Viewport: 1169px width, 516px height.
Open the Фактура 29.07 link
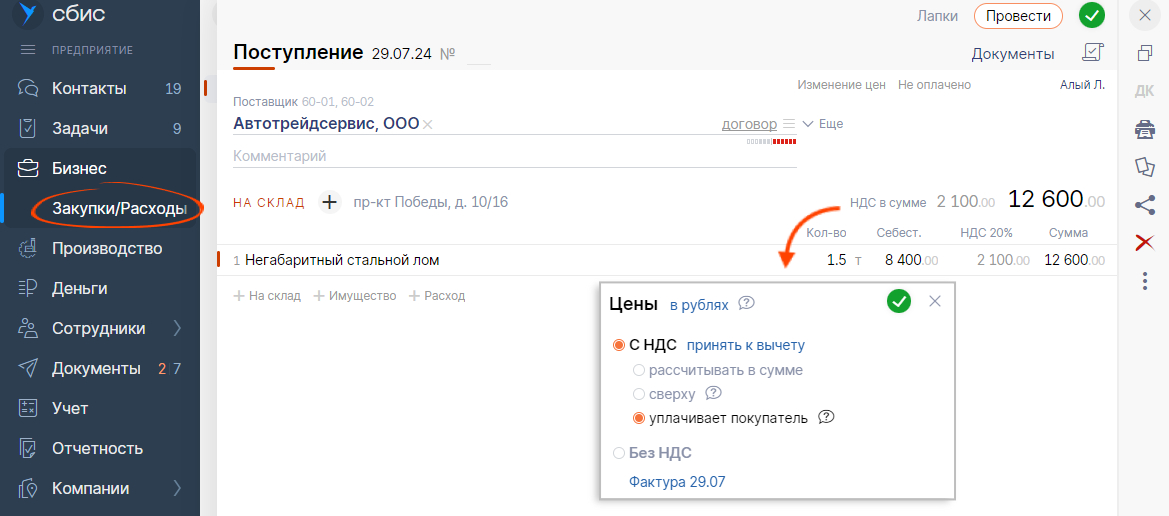[677, 482]
